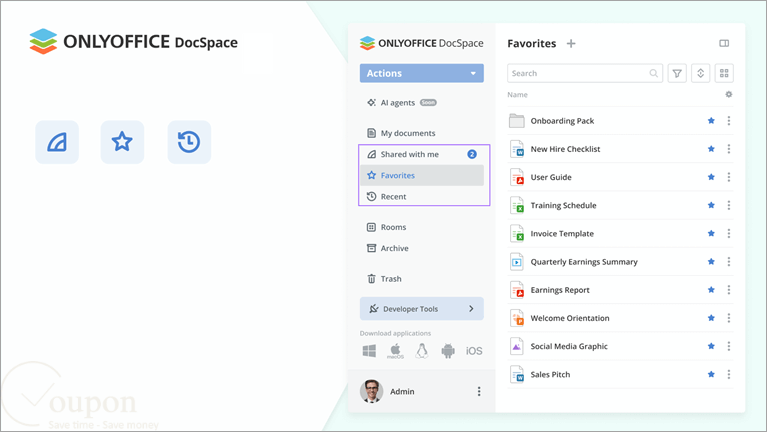Viewport: 767px width, 432px height.
Task: Click the search magnifier icon
Action: pos(654,73)
